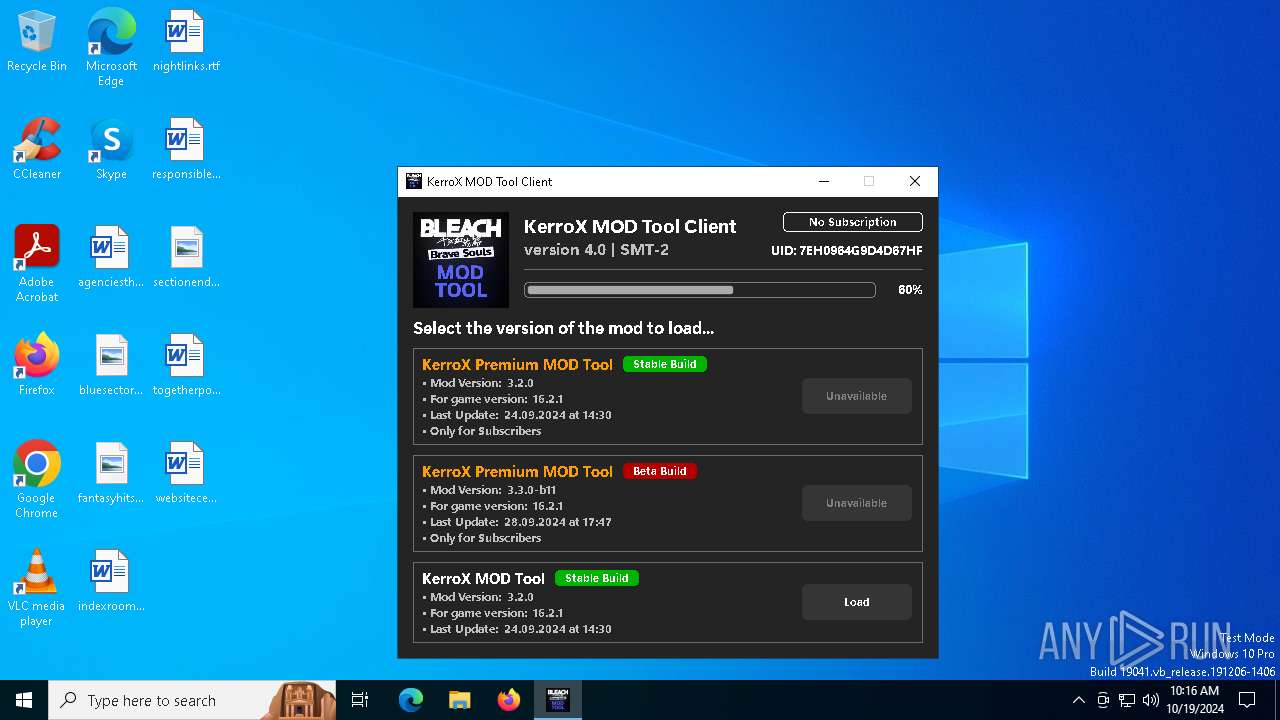
Task: Load the free KerroX MOD Tool
Action: [x=857, y=602]
